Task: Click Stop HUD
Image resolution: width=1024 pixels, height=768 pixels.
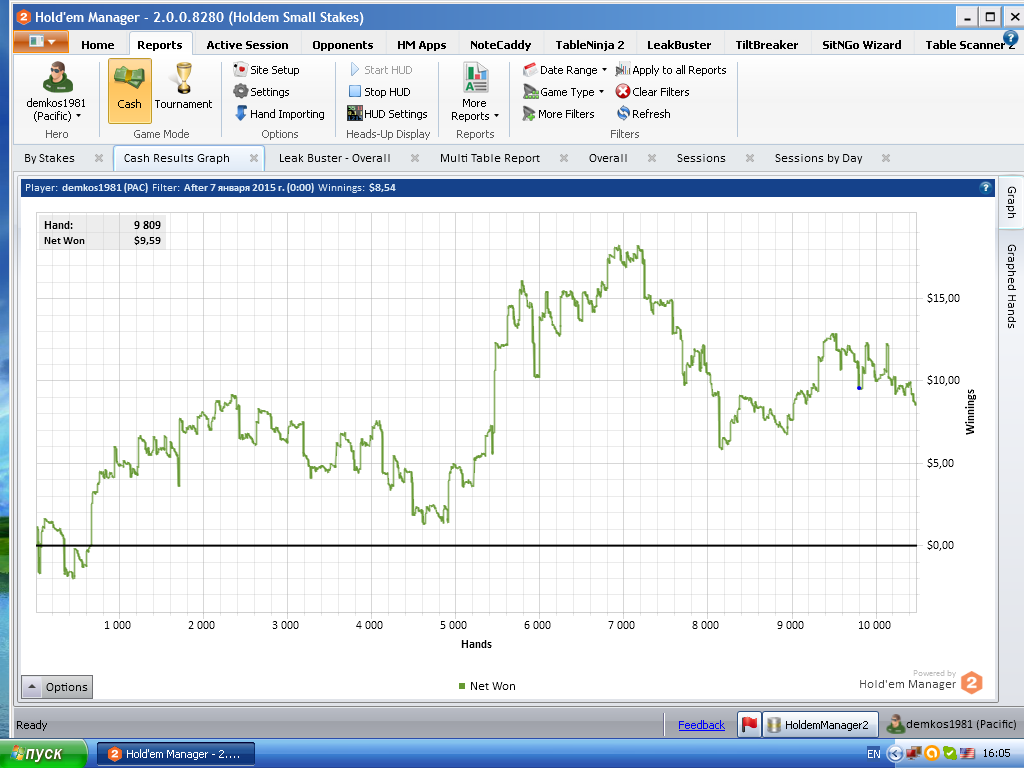Action: coord(379,92)
